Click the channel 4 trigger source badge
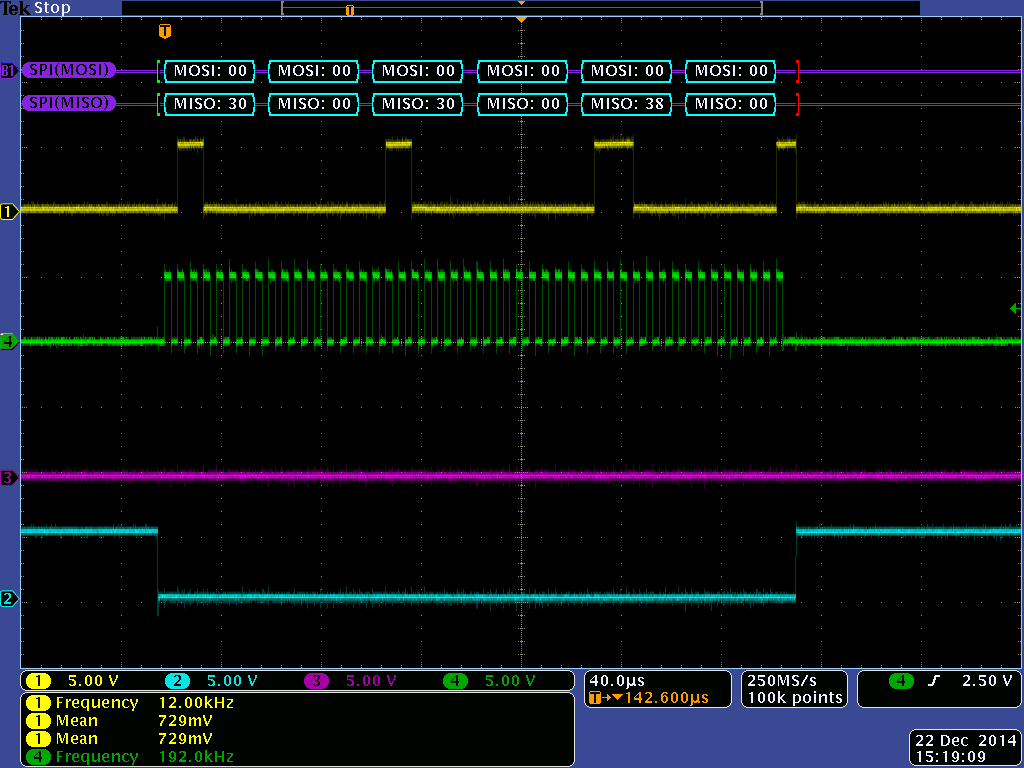Viewport: 1024px width, 768px height. click(901, 681)
